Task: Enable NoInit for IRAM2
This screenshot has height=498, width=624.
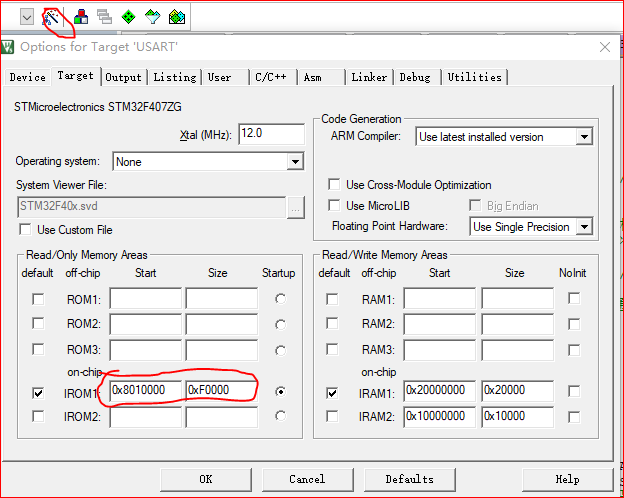Action: [x=574, y=417]
